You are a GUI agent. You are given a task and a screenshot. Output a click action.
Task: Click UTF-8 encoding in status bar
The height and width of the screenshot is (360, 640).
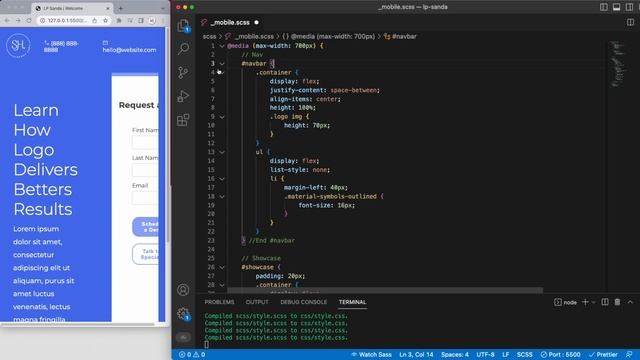click(x=485, y=354)
